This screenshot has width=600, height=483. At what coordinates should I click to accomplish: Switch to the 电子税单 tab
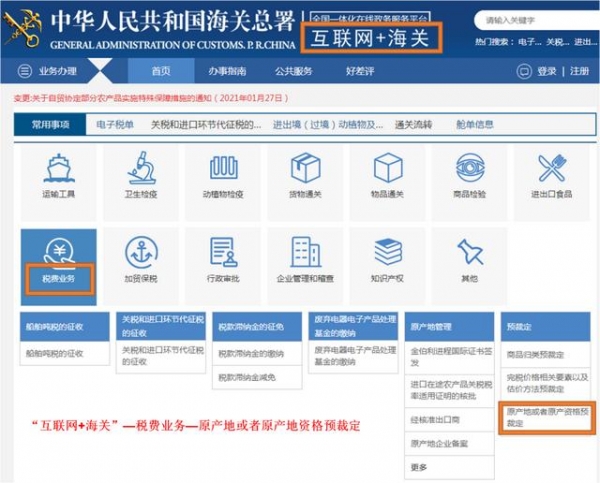pyautogui.click(x=113, y=125)
